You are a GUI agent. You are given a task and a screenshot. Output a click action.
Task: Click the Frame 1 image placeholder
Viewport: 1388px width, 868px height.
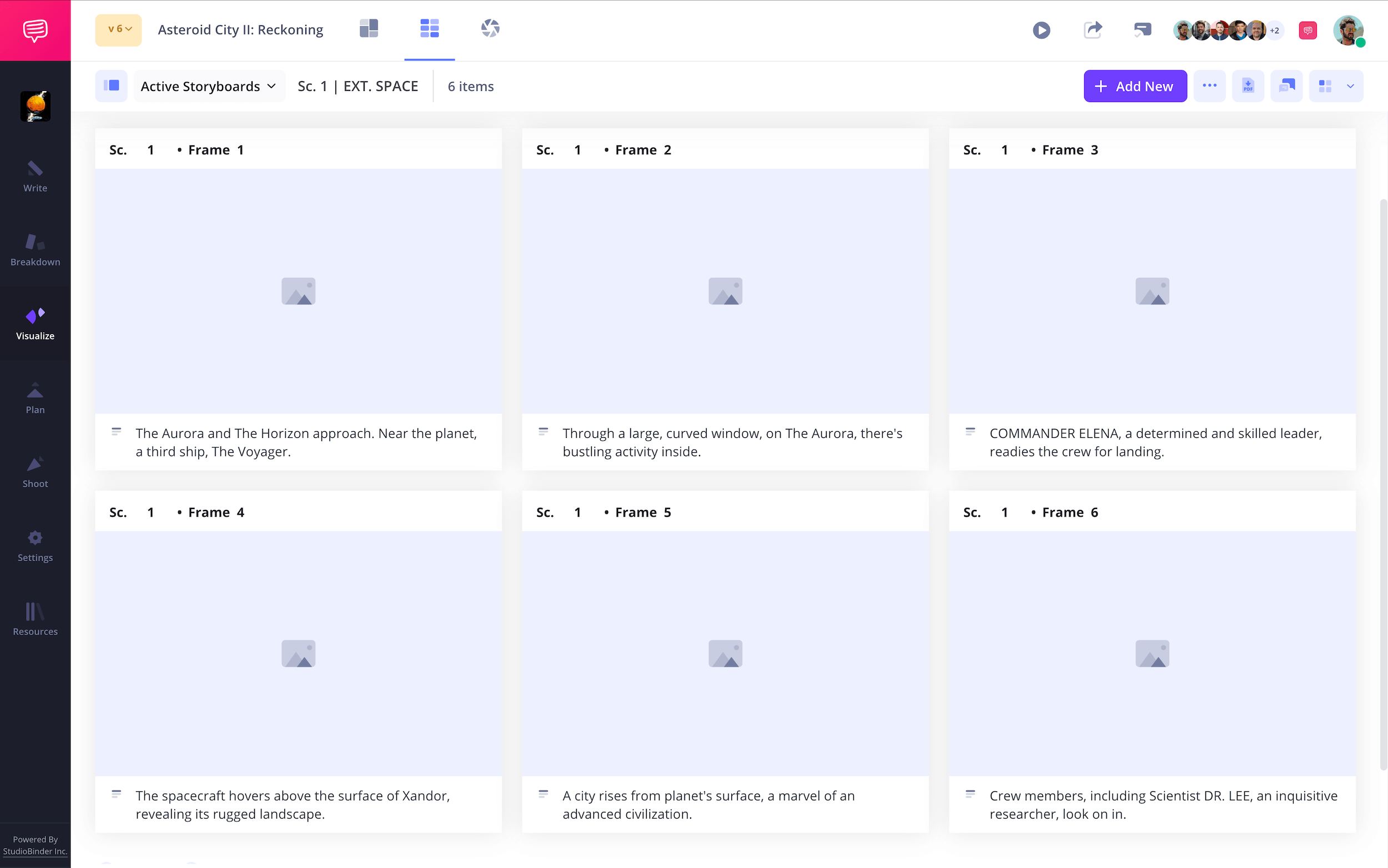pyautogui.click(x=298, y=291)
